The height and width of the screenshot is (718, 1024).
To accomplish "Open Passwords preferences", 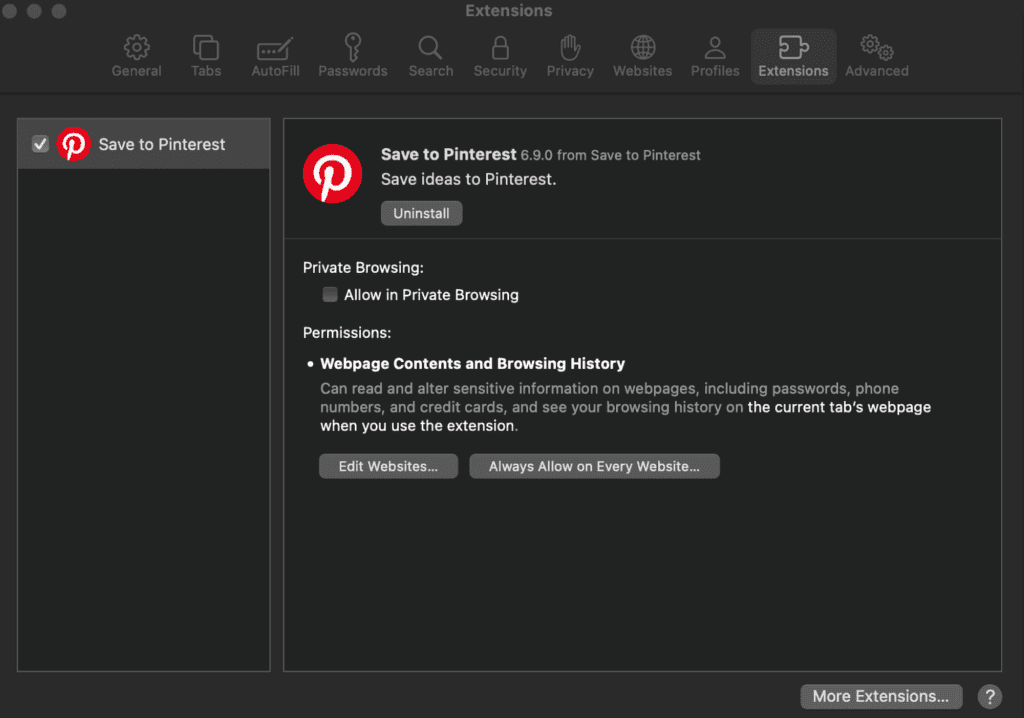I will click(353, 55).
